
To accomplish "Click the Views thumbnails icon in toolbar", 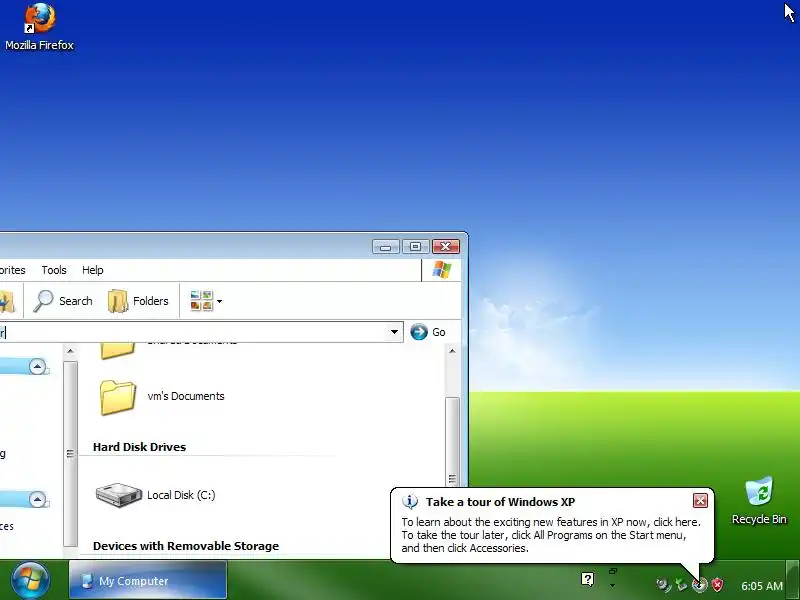I will (201, 301).
